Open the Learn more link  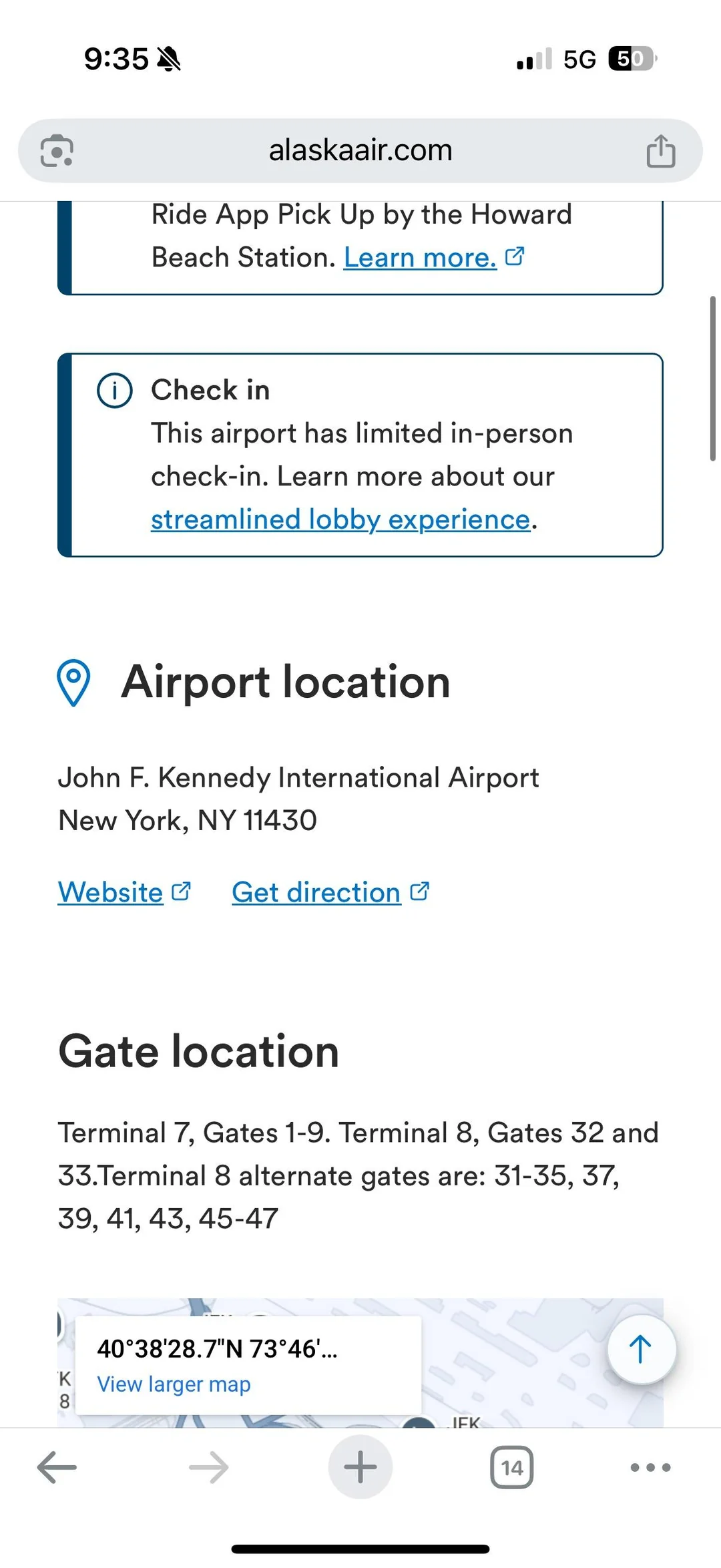pos(420,258)
